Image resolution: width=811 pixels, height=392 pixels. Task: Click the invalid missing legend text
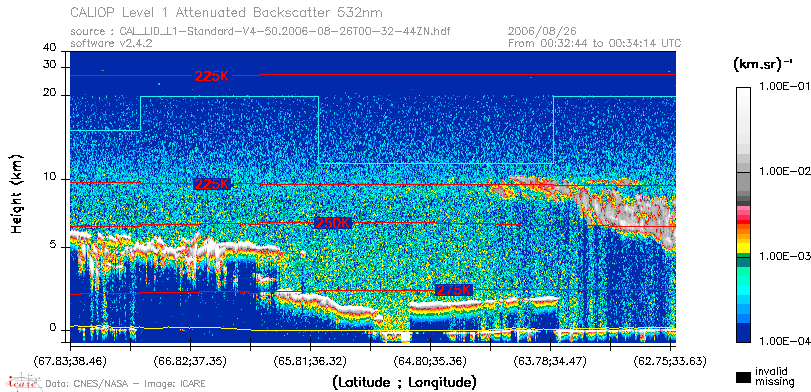point(775,376)
